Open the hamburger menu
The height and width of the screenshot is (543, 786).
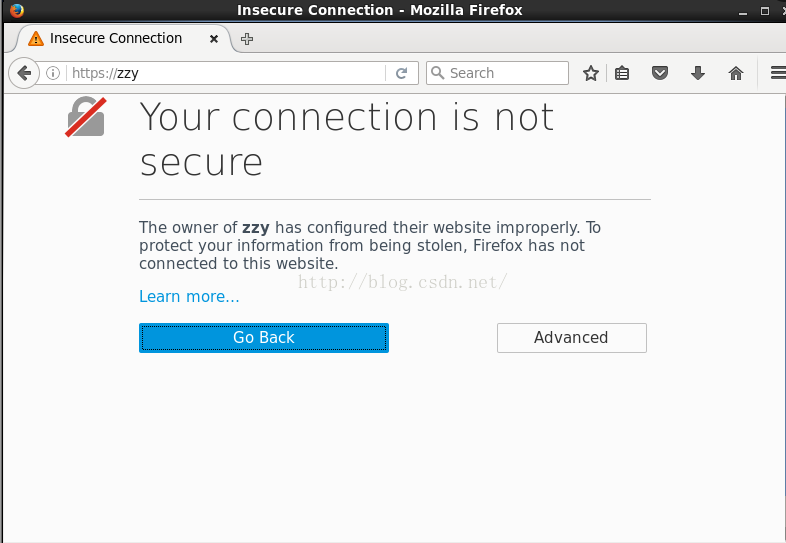778,73
